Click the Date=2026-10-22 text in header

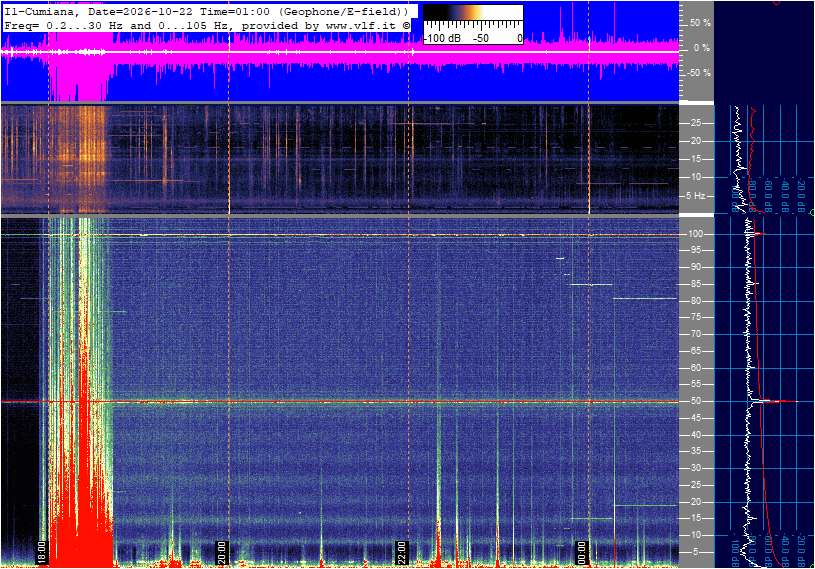pyautogui.click(x=140, y=11)
